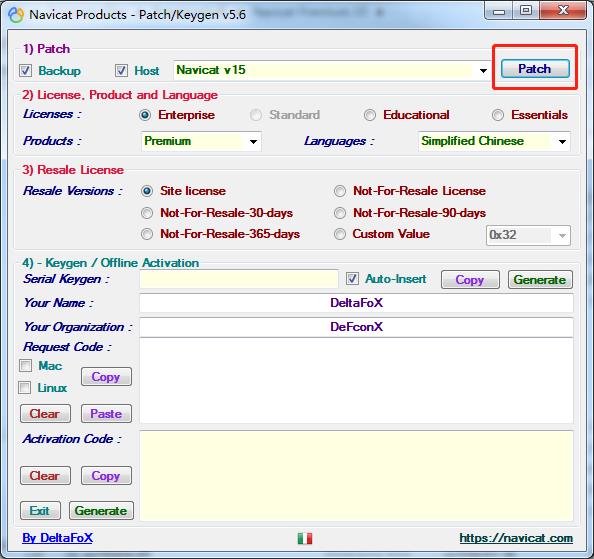Choose the Site license resale version
This screenshot has height=559, width=594.
[x=147, y=191]
